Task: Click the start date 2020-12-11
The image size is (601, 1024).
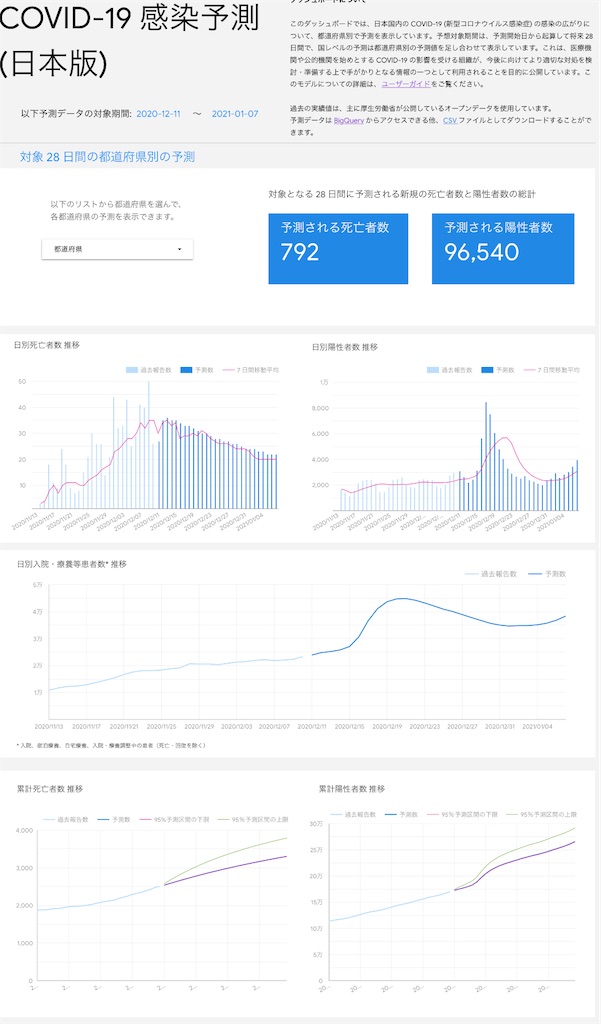Action: point(158,114)
